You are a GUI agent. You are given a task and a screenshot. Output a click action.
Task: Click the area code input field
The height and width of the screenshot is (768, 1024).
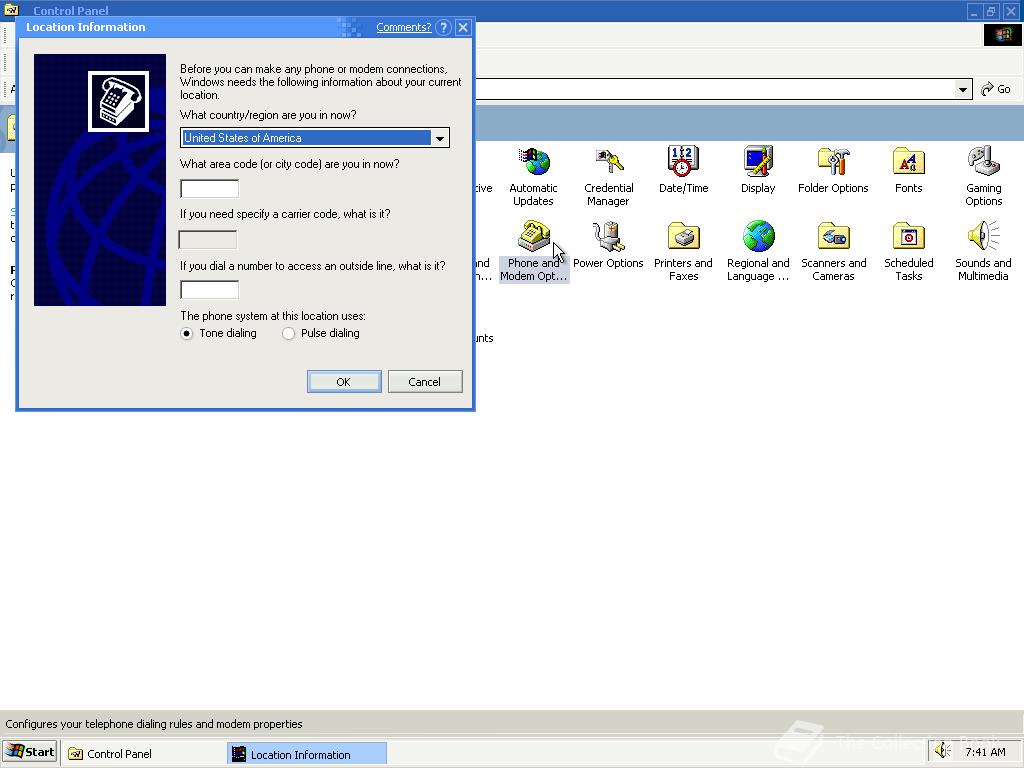click(x=210, y=189)
